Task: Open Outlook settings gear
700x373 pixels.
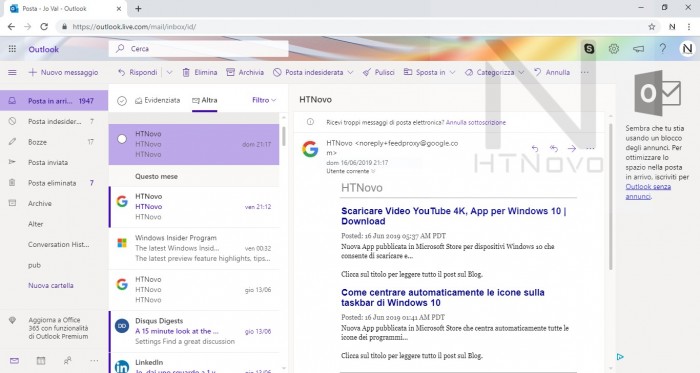Action: point(614,49)
